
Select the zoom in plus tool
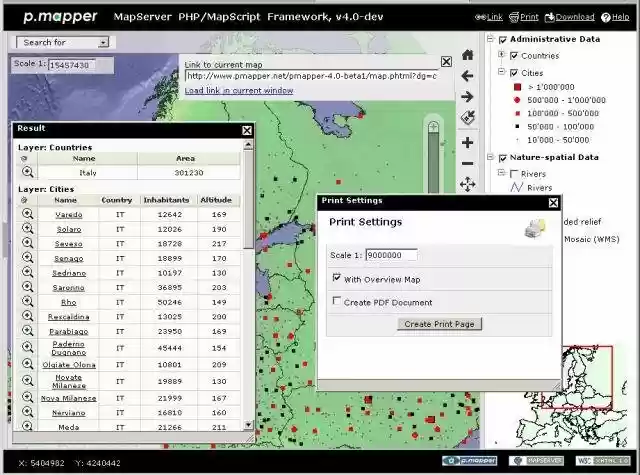[x=468, y=142]
